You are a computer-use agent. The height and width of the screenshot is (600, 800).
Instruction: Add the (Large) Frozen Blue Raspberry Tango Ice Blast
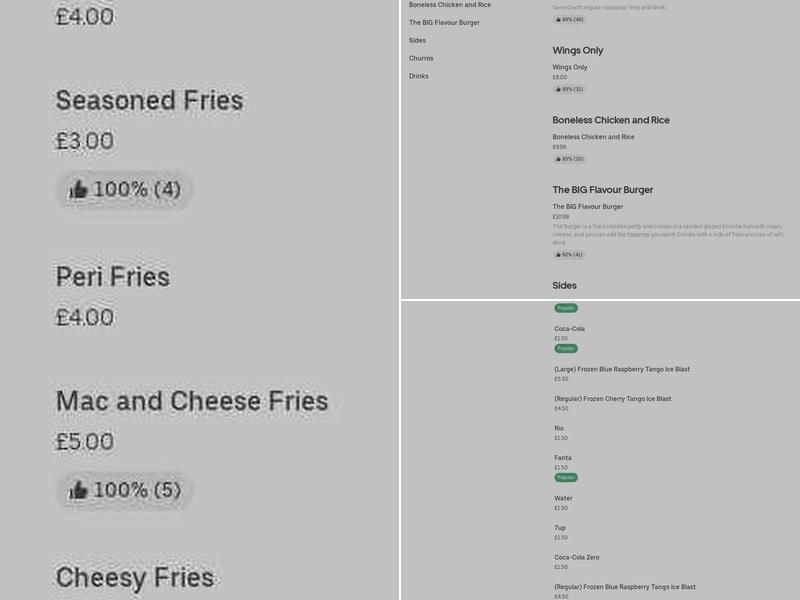620,368
